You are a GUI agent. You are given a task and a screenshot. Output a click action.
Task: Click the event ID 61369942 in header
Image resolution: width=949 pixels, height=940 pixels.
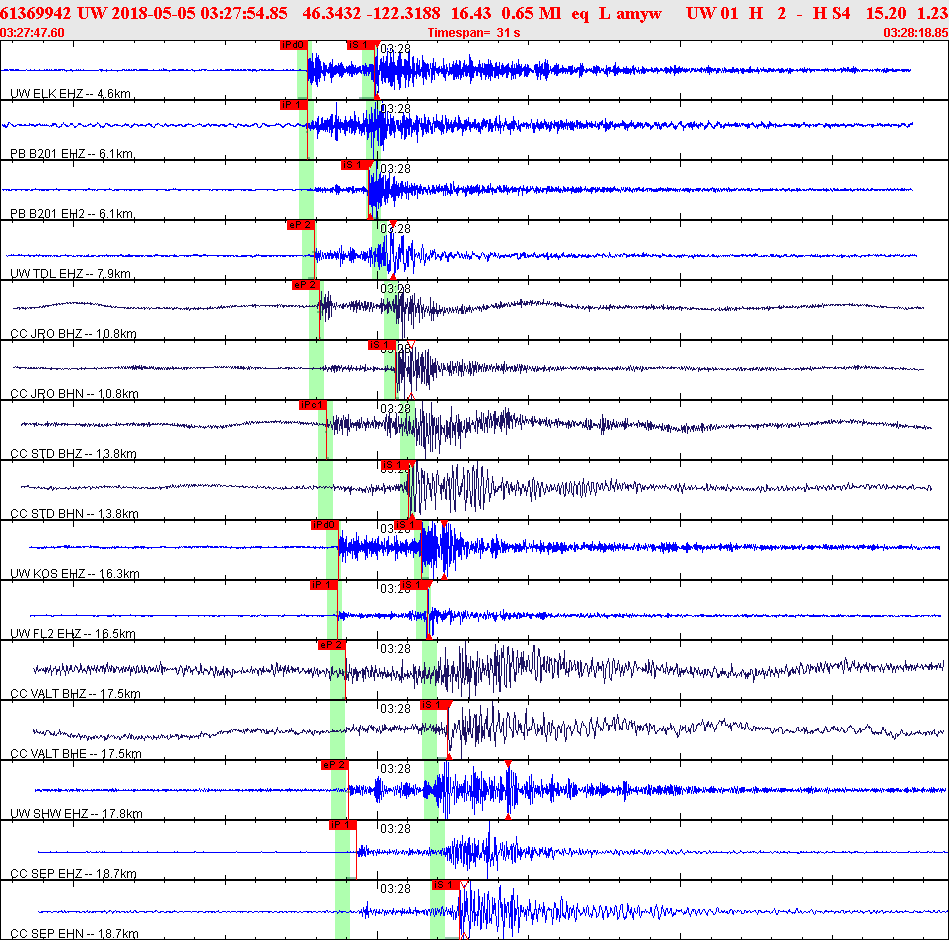[36, 13]
